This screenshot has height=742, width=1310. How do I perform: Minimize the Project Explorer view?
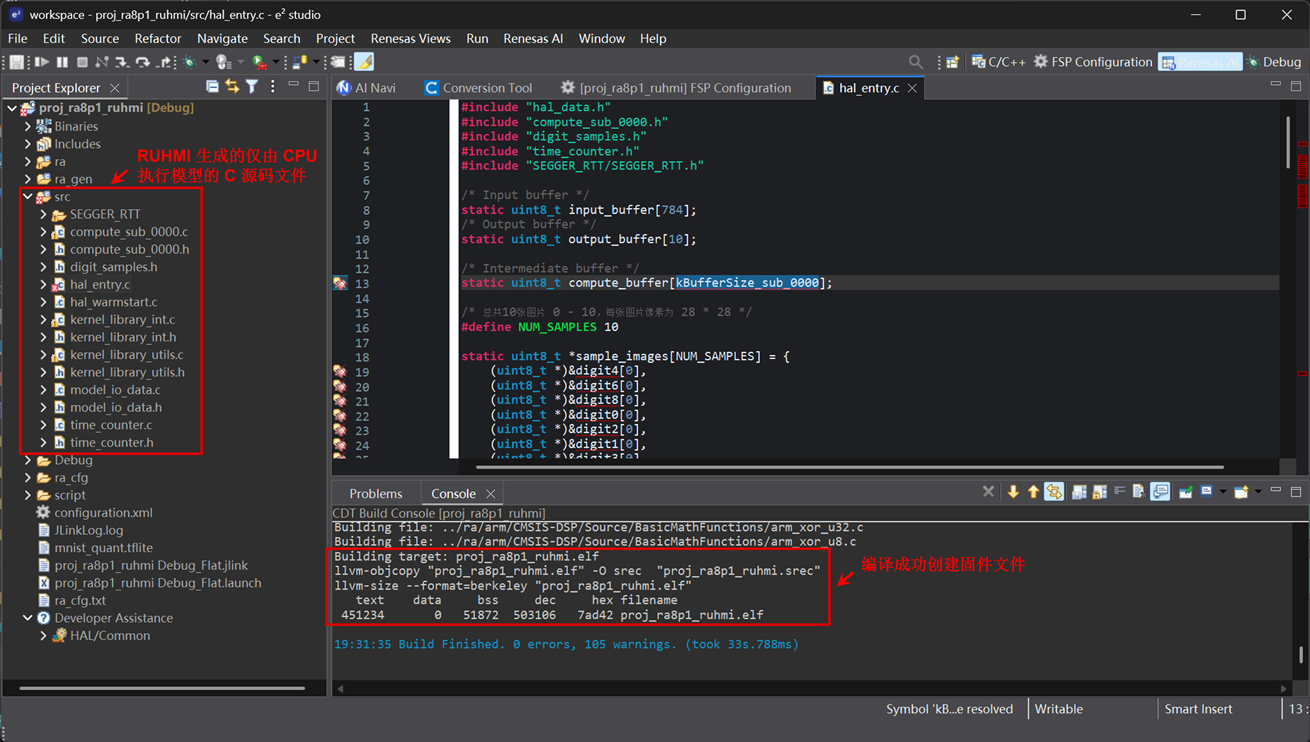coord(294,85)
